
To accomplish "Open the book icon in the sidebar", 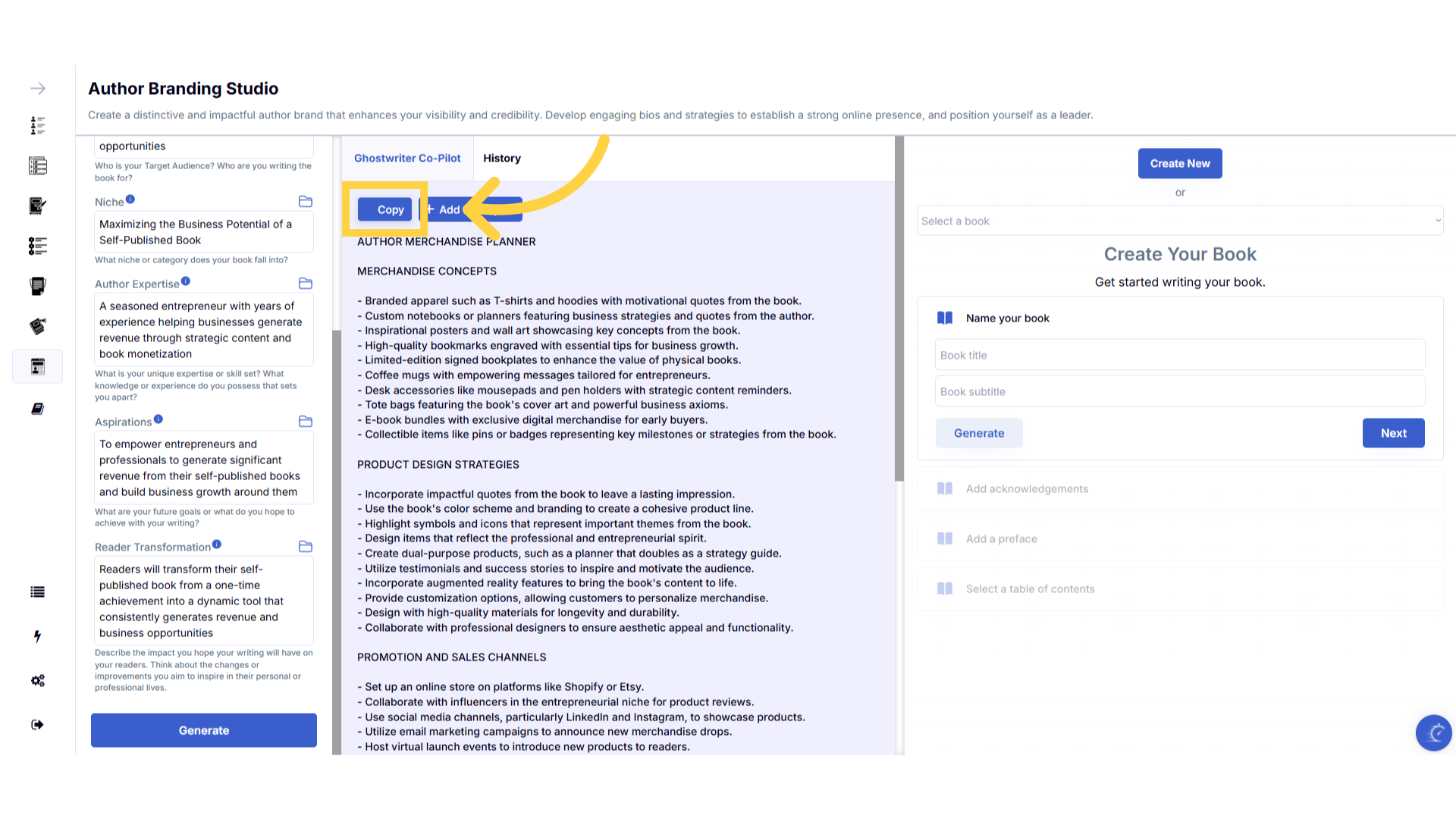I will (37, 409).
